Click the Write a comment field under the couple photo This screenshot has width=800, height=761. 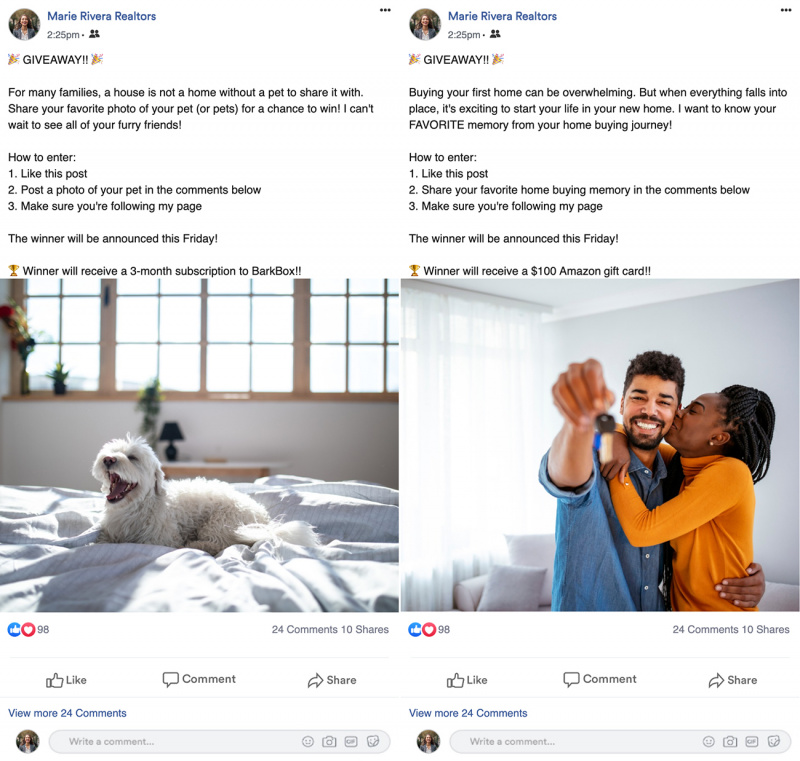click(x=620, y=742)
